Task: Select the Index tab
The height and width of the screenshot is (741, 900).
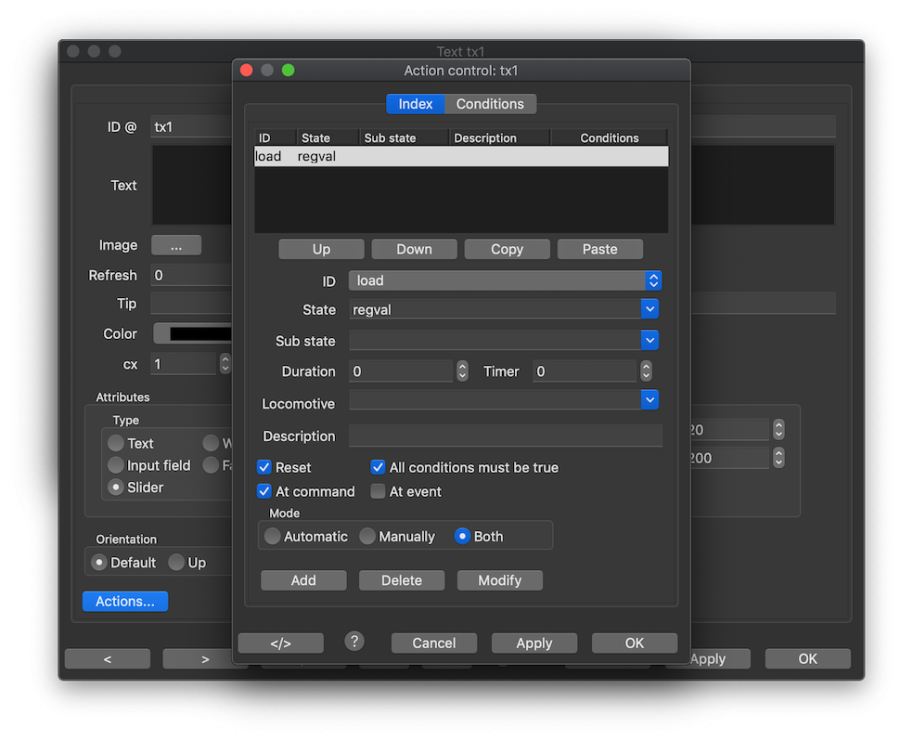Action: pyautogui.click(x=415, y=104)
